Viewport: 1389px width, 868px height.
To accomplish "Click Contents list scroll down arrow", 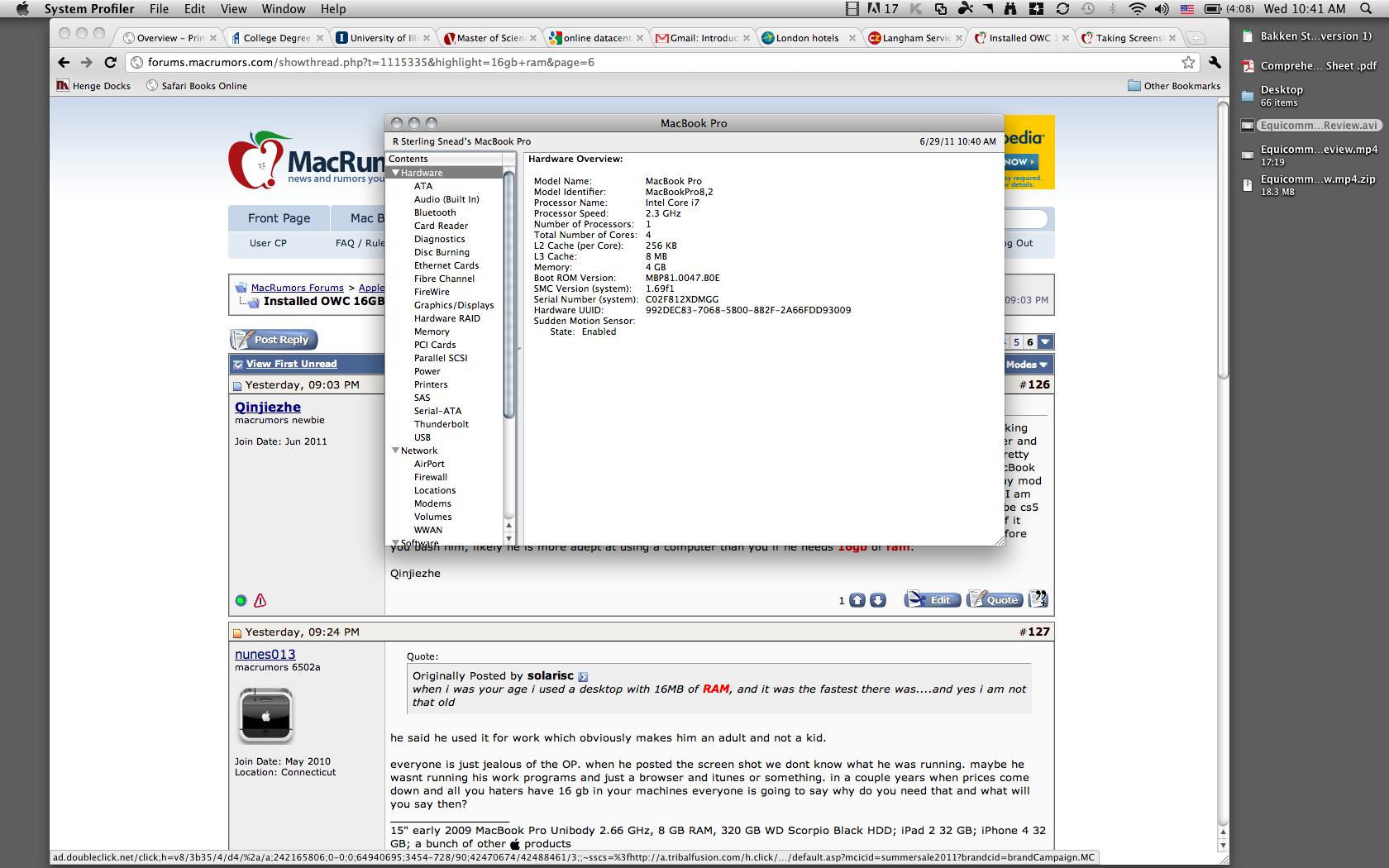I will 508,538.
